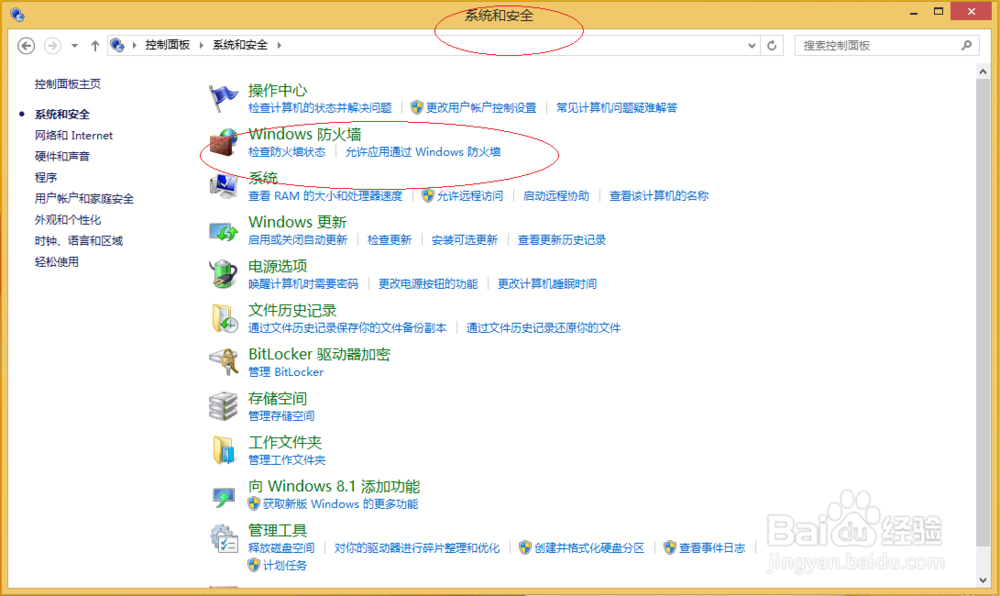Viewport: 1000px width, 596px height.
Task: Expand the address bar history dropdown arrow
Action: [750, 45]
